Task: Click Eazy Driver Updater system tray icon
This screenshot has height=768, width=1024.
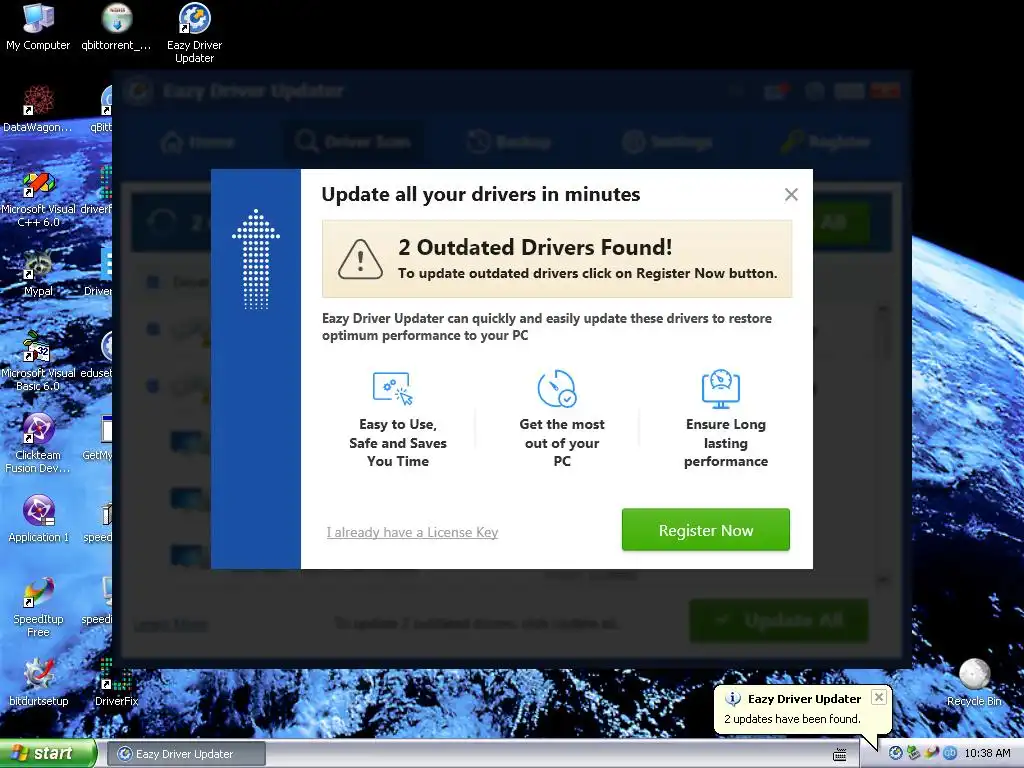Action: (896, 753)
